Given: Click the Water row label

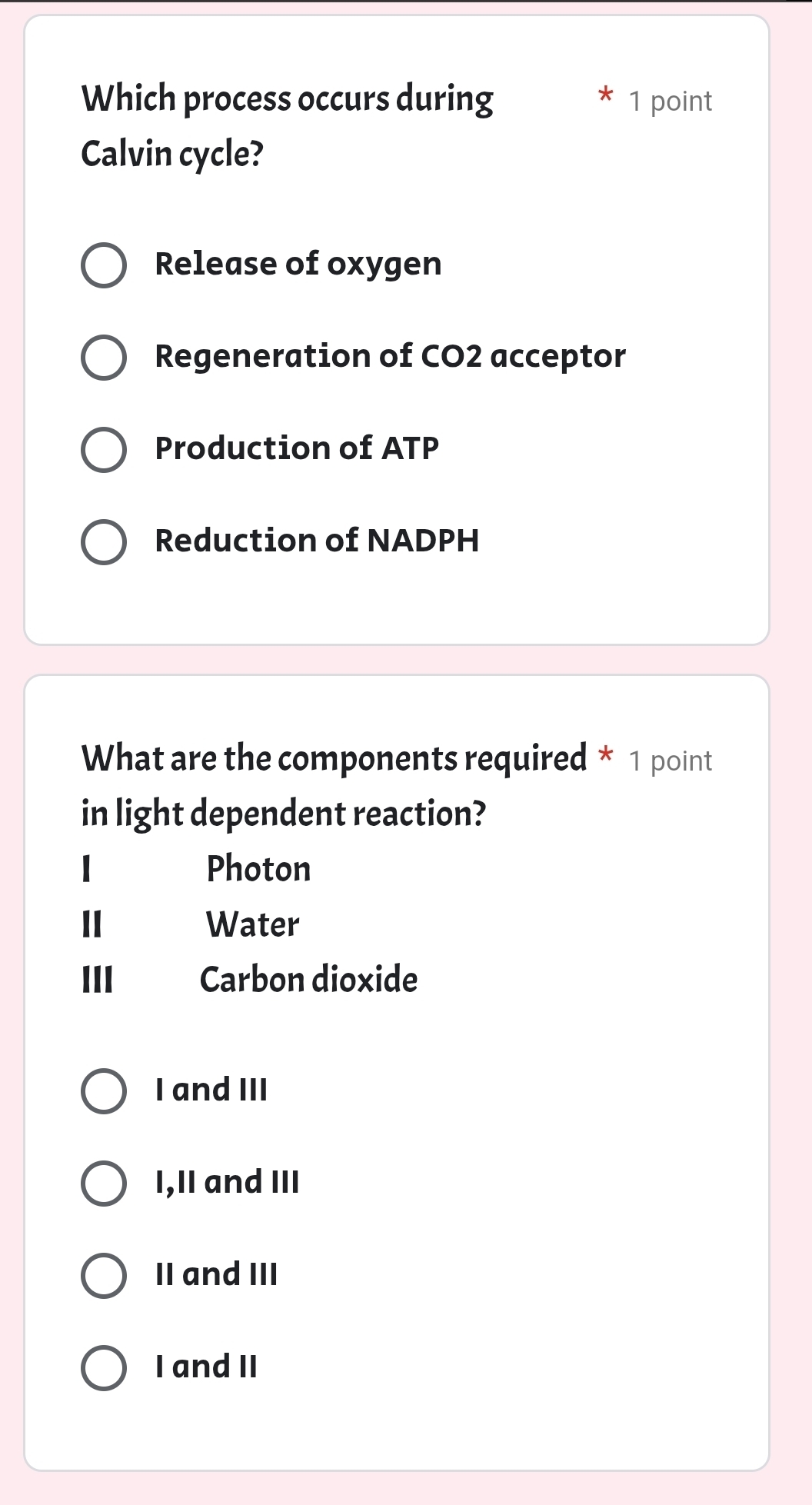Looking at the screenshot, I should pyautogui.click(x=251, y=925).
